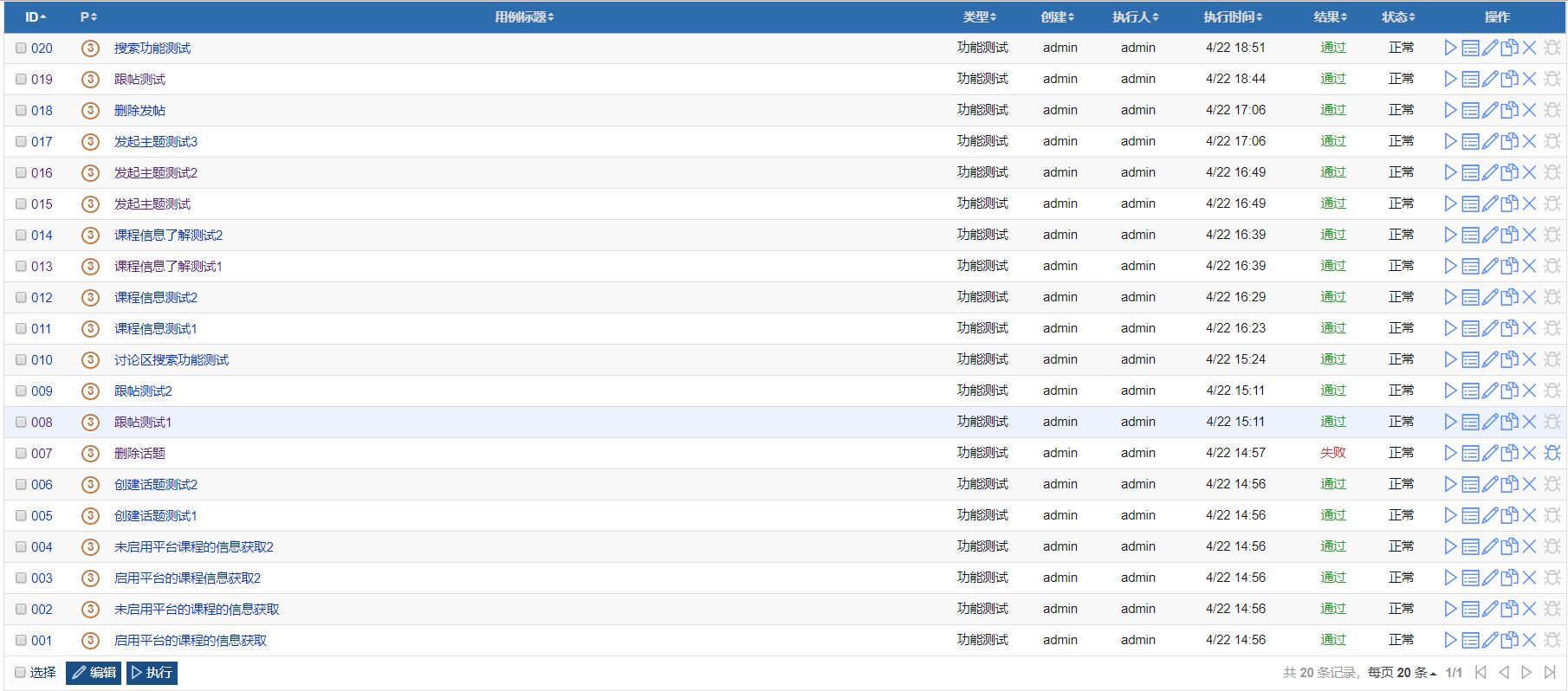Delete X icon for case 006 创建话题测试2

(1530, 485)
